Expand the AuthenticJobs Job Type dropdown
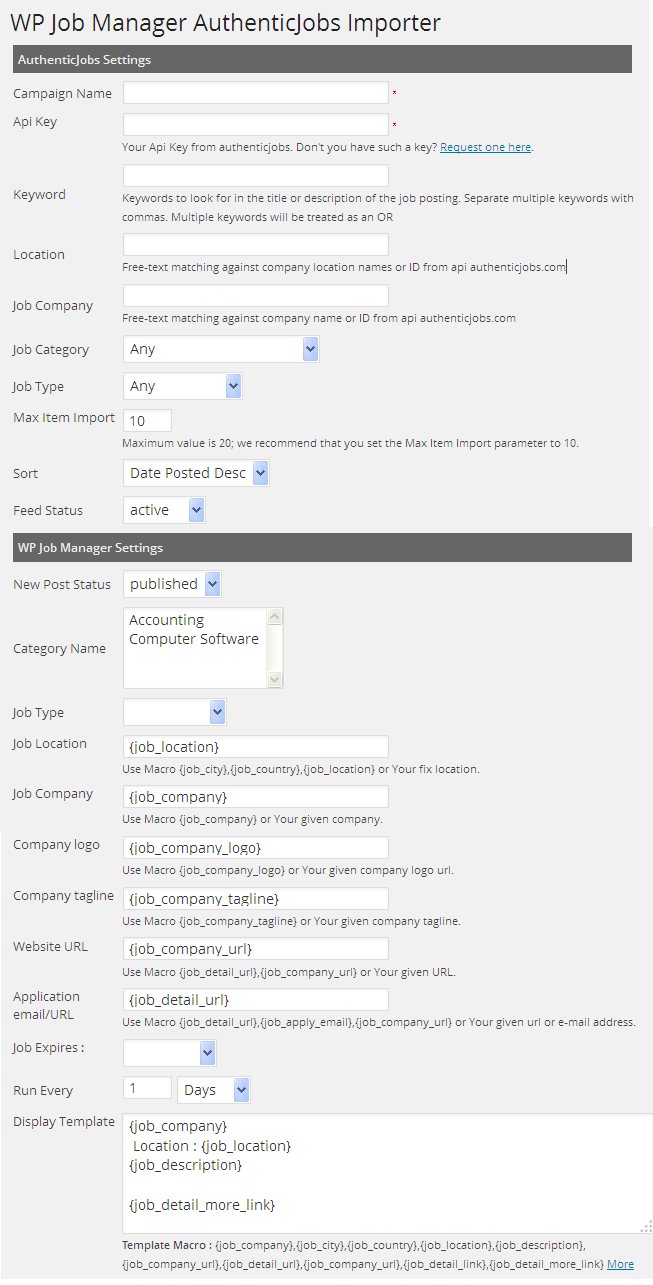 tap(183, 386)
